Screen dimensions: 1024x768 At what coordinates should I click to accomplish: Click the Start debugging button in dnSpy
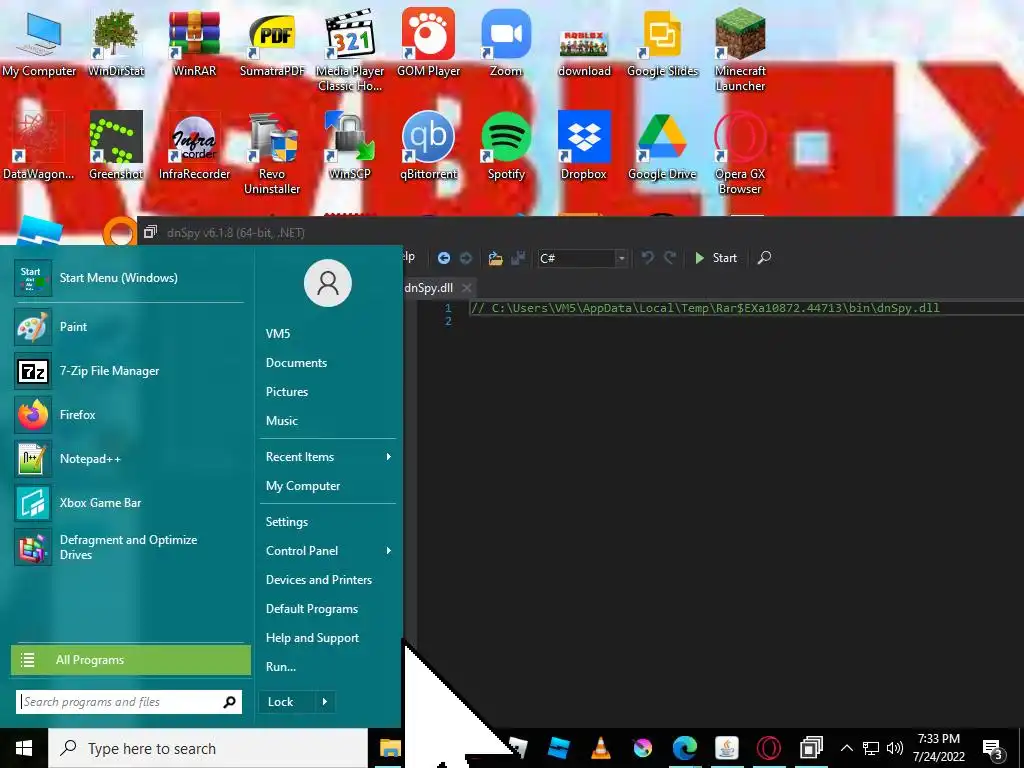(716, 258)
